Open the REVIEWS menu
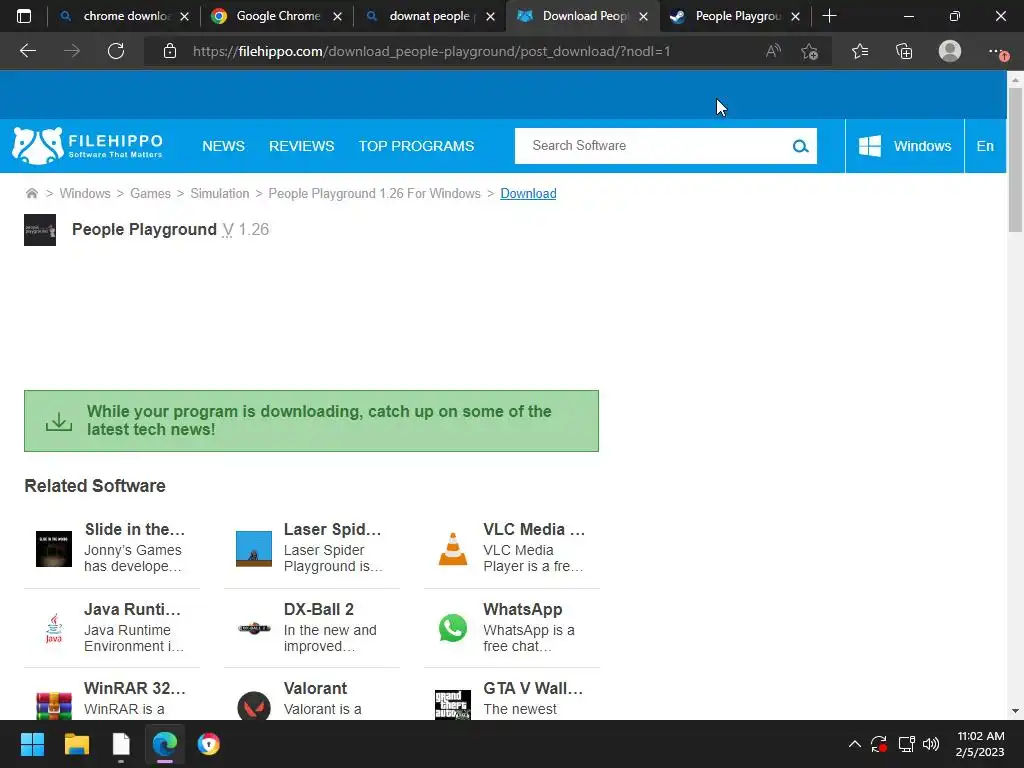1024x768 pixels. tap(302, 146)
